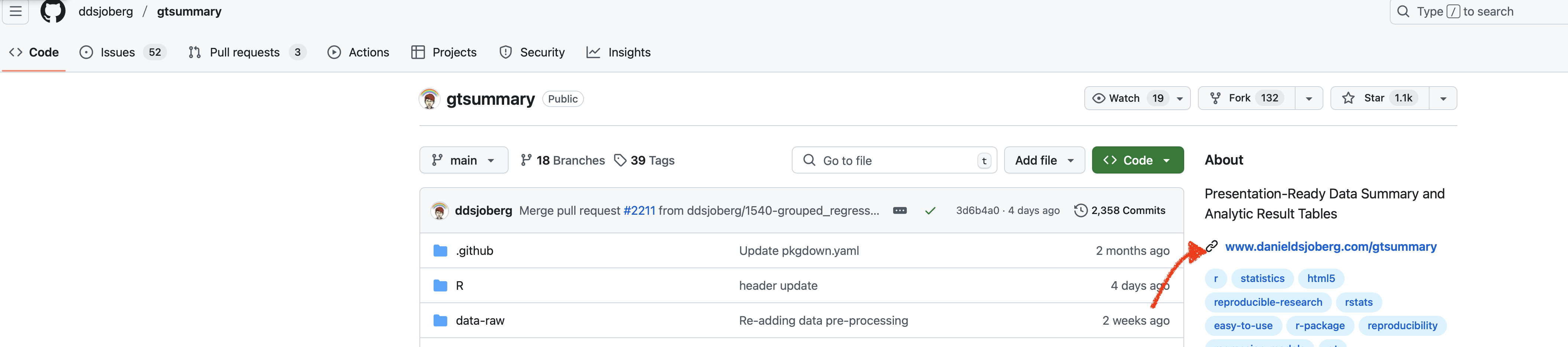Open pull request #2211 link

639,211
